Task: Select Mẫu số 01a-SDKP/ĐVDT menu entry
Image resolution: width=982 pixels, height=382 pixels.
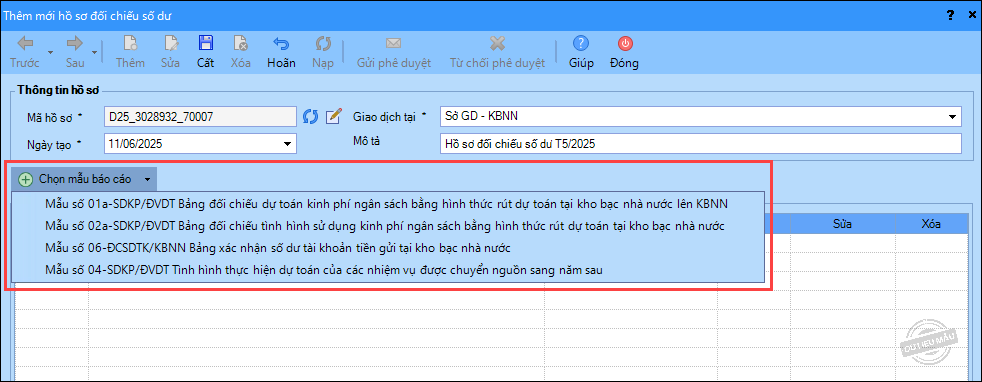Action: point(388,204)
